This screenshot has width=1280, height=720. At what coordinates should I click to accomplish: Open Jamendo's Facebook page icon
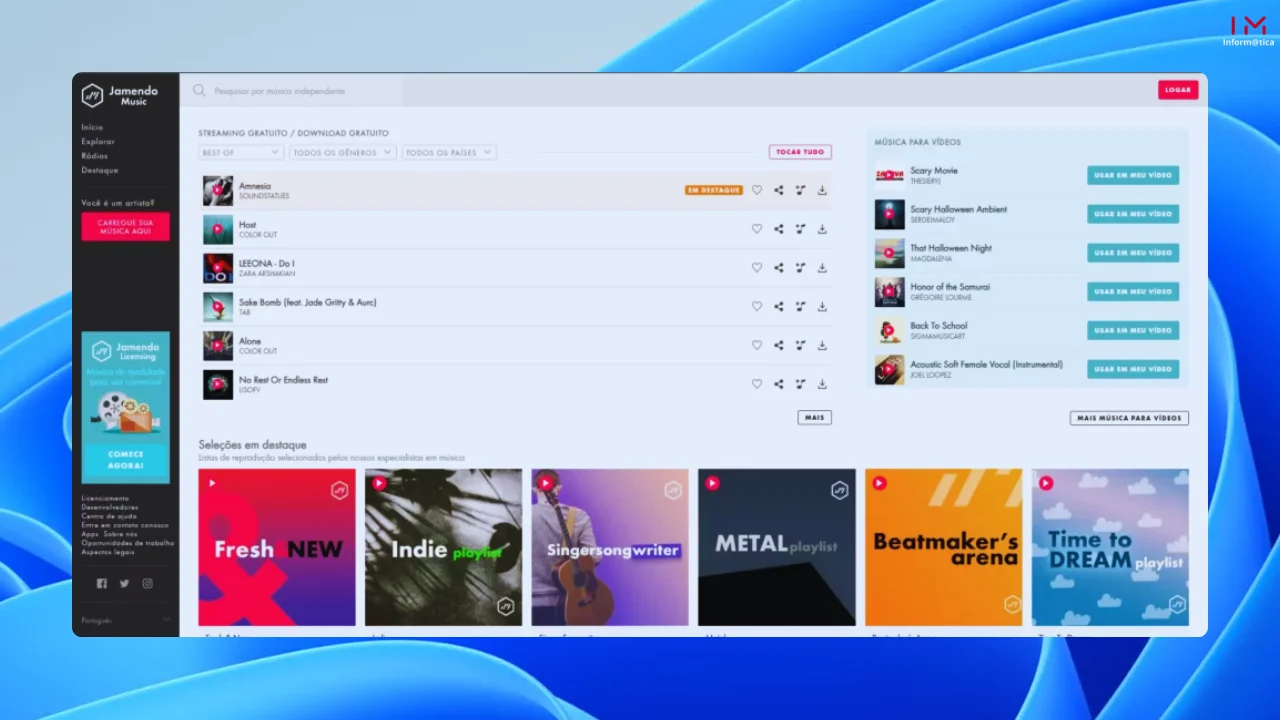pyautogui.click(x=101, y=583)
